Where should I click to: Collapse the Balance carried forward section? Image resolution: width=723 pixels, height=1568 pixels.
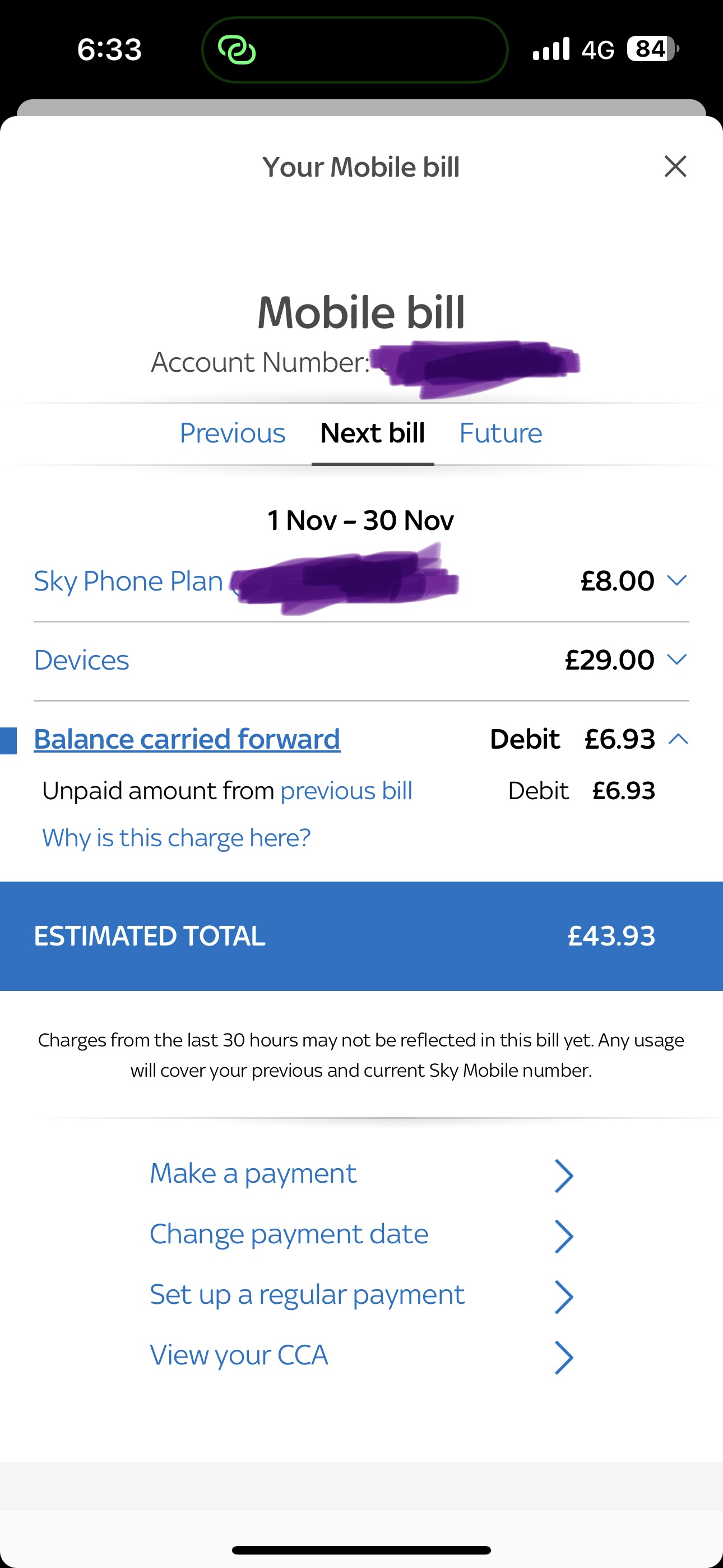click(678, 739)
